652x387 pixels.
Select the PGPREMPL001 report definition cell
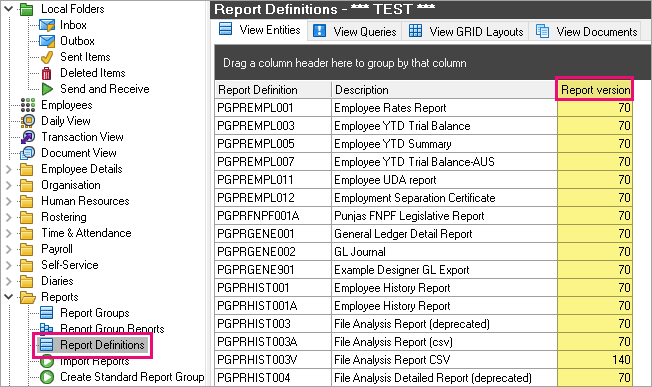tap(273, 108)
